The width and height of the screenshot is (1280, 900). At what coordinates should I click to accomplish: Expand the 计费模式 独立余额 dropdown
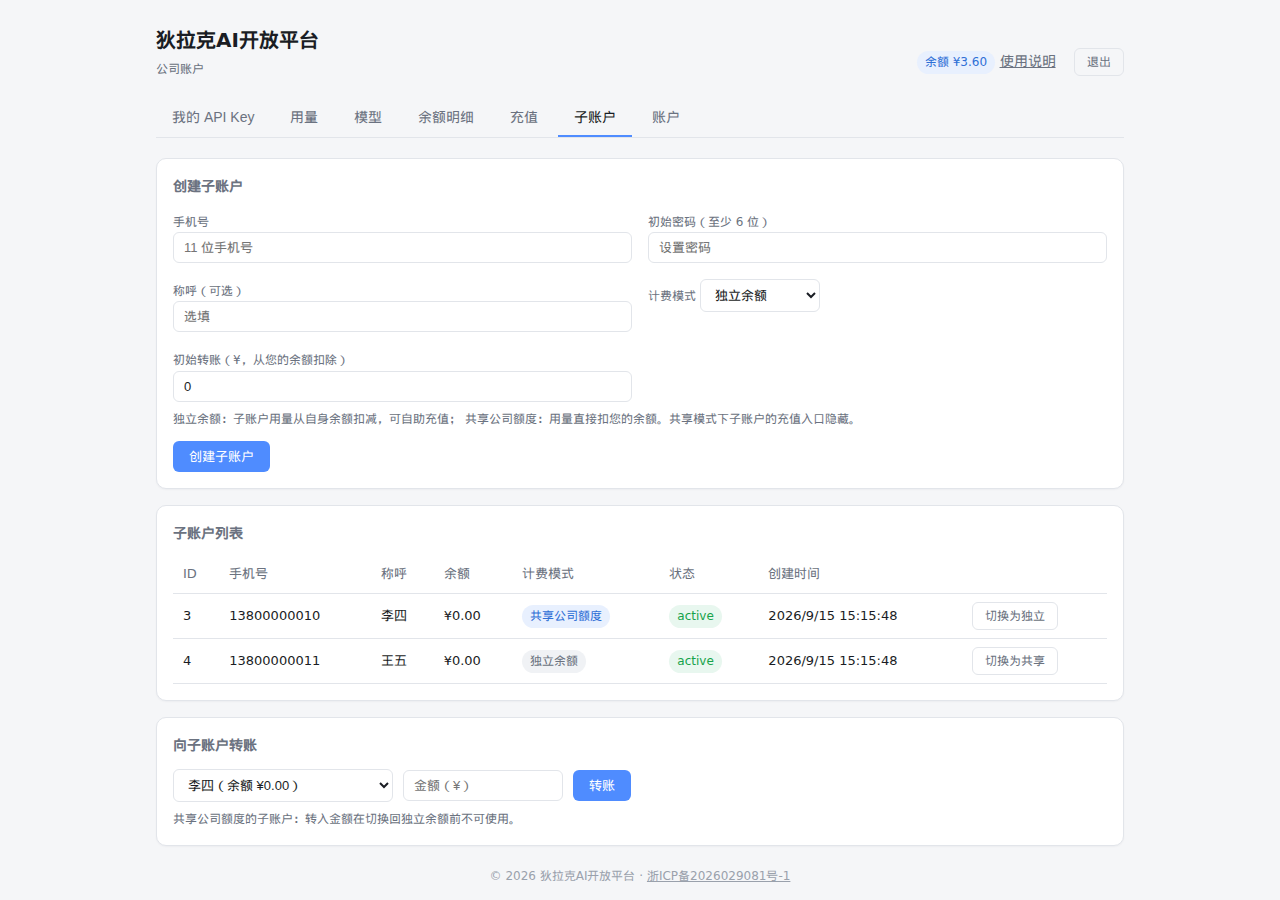pyautogui.click(x=760, y=296)
